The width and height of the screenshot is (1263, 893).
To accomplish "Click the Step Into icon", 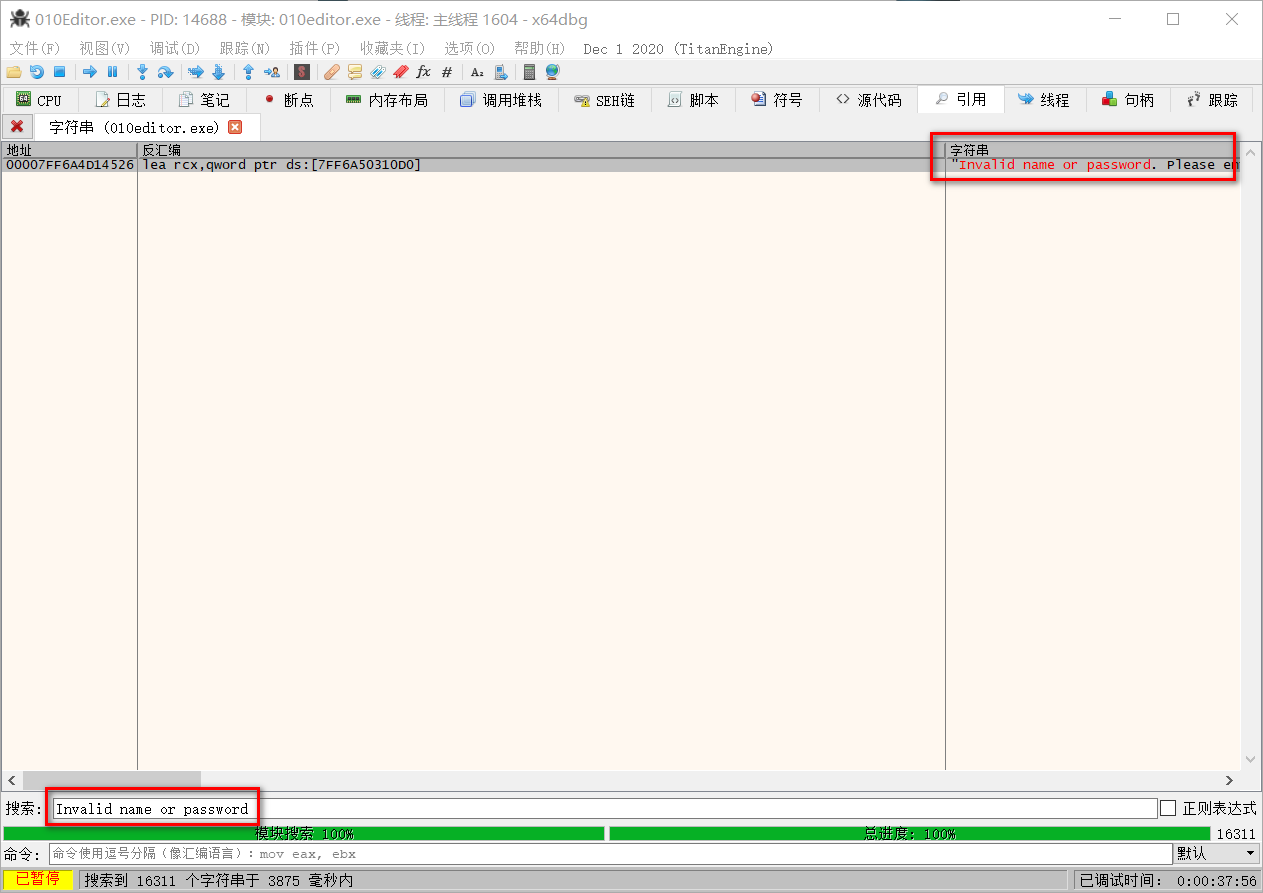I will 142,72.
